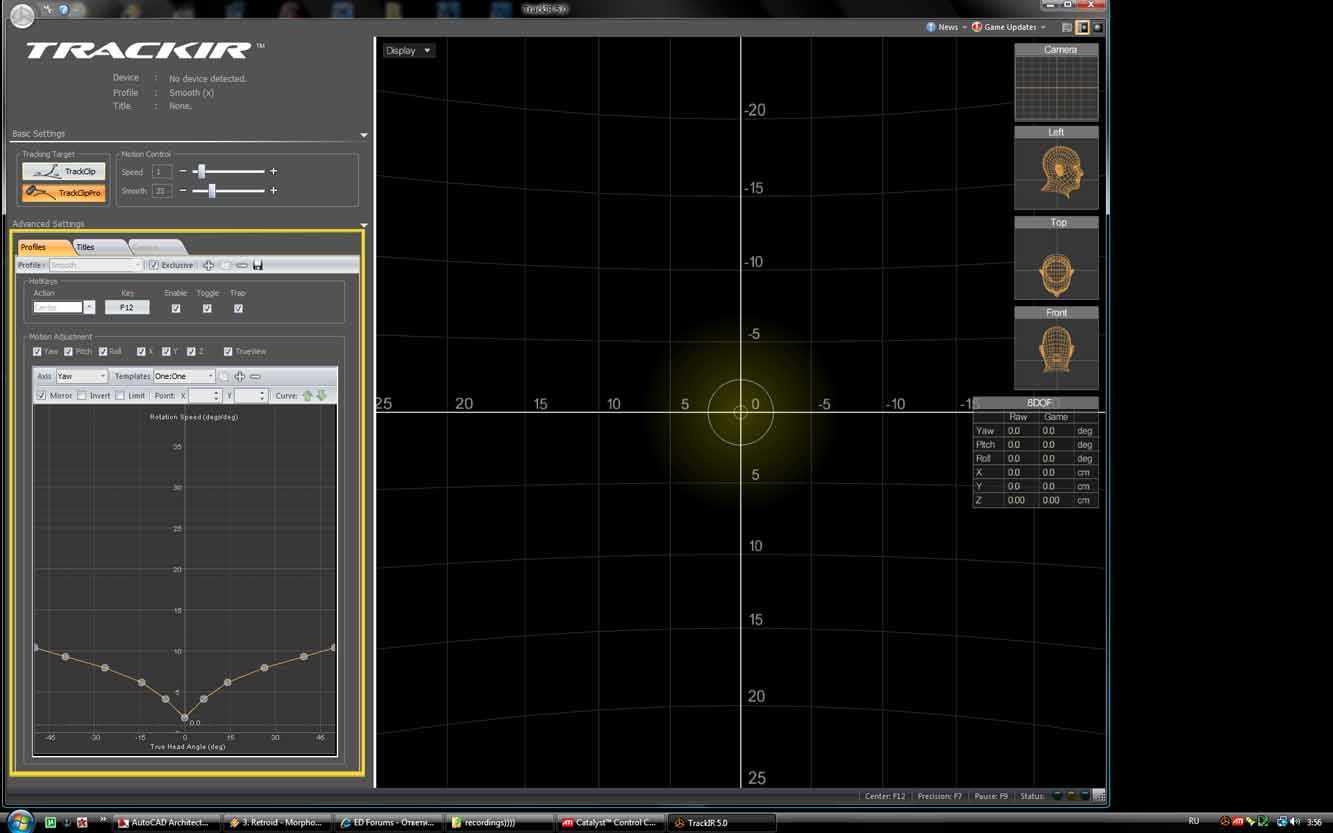
Task: Add a new profile with plus icon
Action: pos(208,265)
